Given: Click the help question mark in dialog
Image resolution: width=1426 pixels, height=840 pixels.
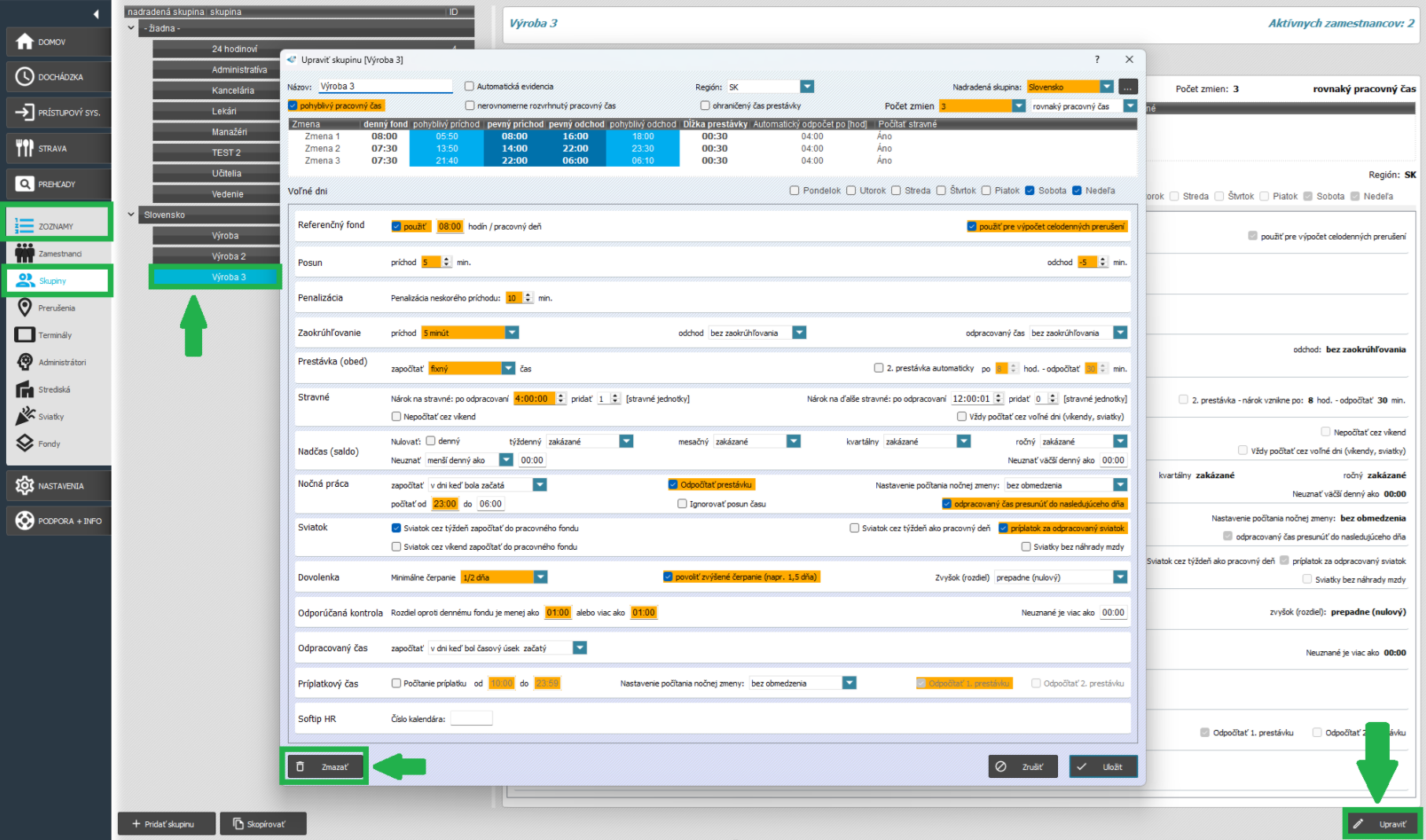Looking at the screenshot, I should (x=1097, y=60).
